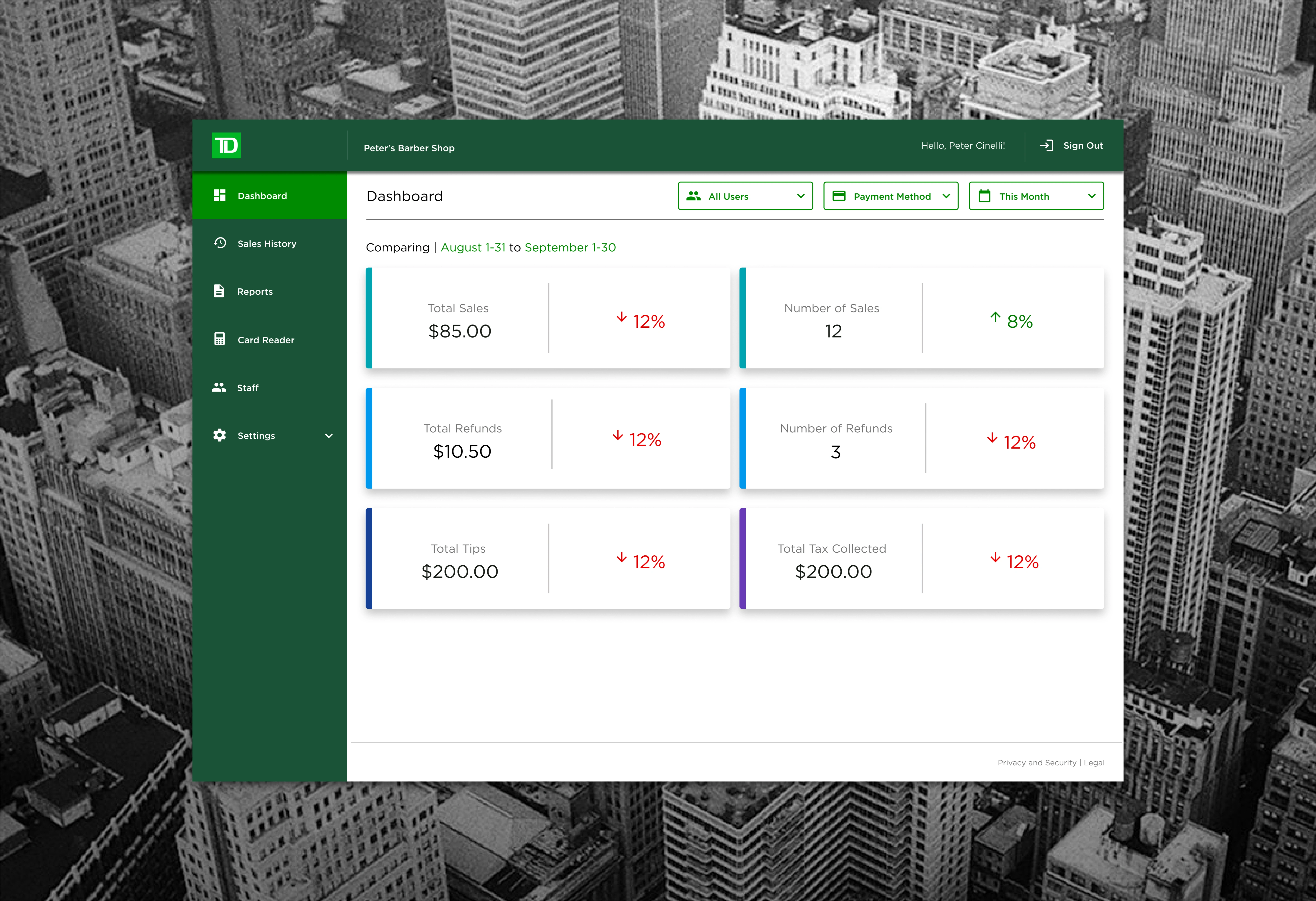Click the calendar icon in This Month filter

985,196
